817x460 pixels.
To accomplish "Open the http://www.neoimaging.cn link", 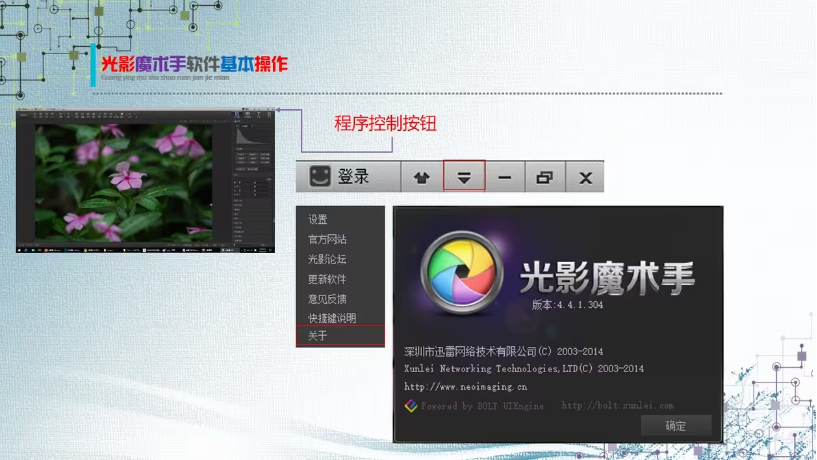I will point(465,387).
